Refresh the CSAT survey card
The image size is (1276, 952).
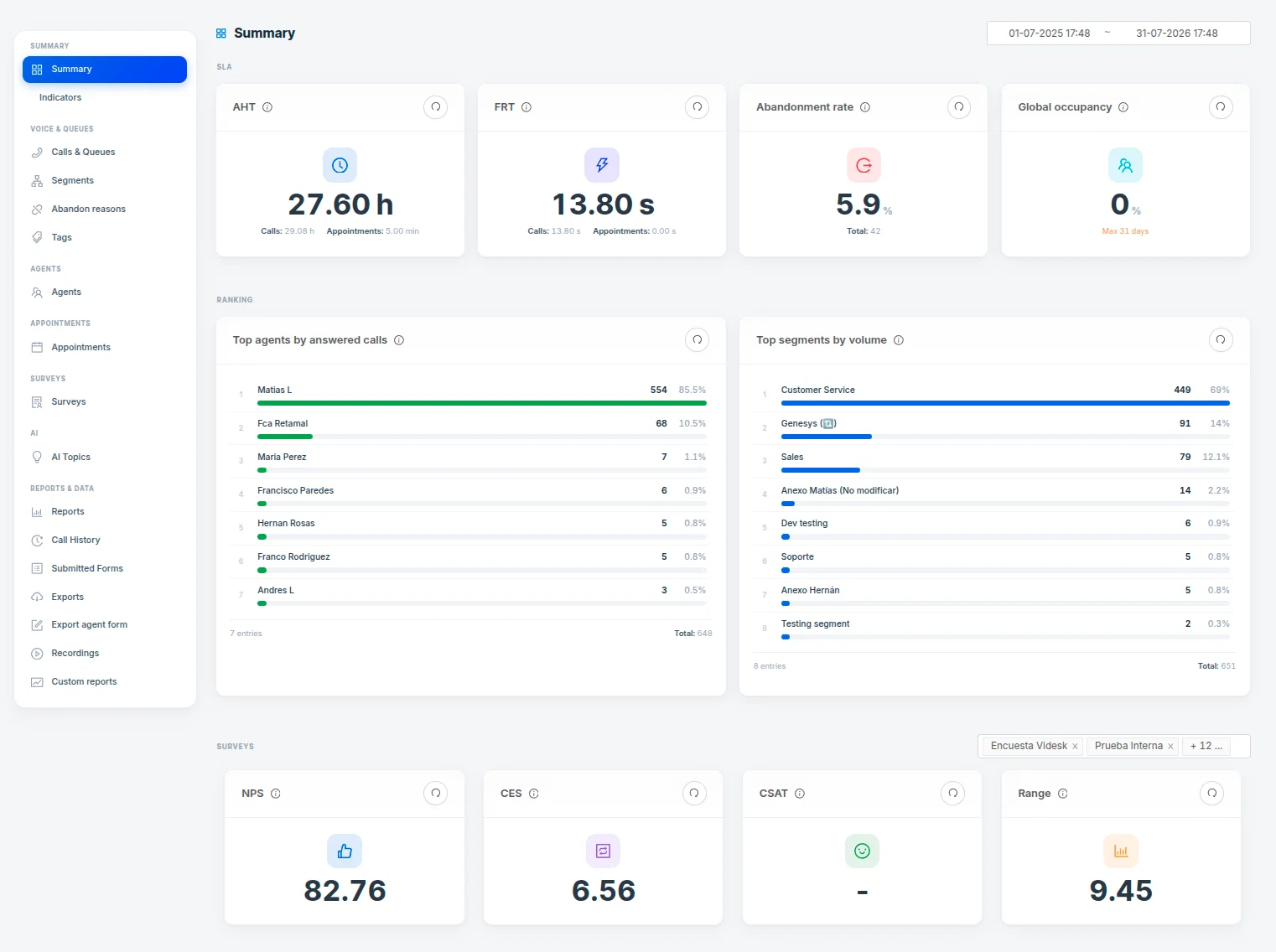(953, 794)
